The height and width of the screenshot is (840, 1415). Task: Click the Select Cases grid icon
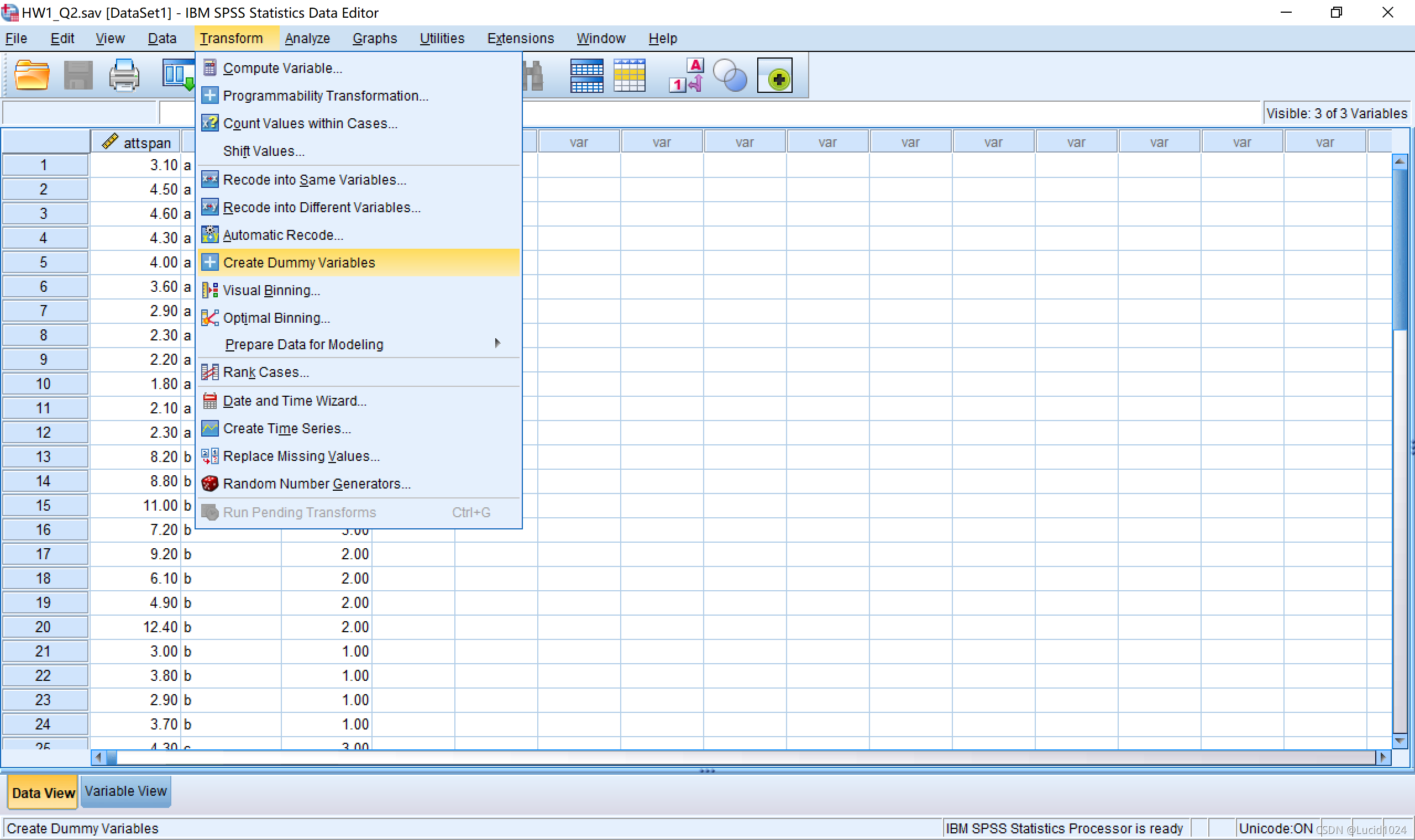point(586,75)
